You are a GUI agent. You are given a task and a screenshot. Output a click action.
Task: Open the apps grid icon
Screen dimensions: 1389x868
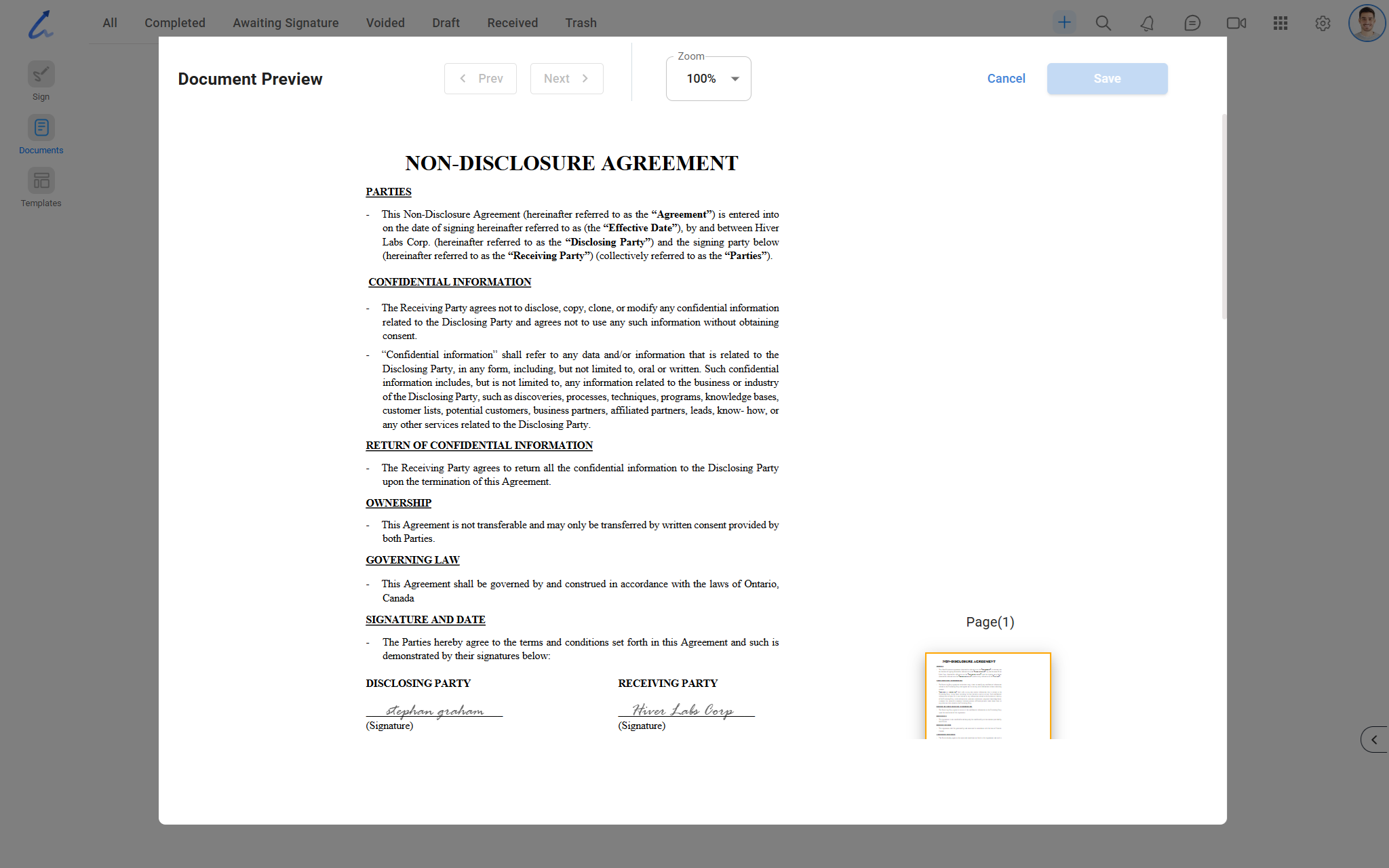coord(1280,23)
